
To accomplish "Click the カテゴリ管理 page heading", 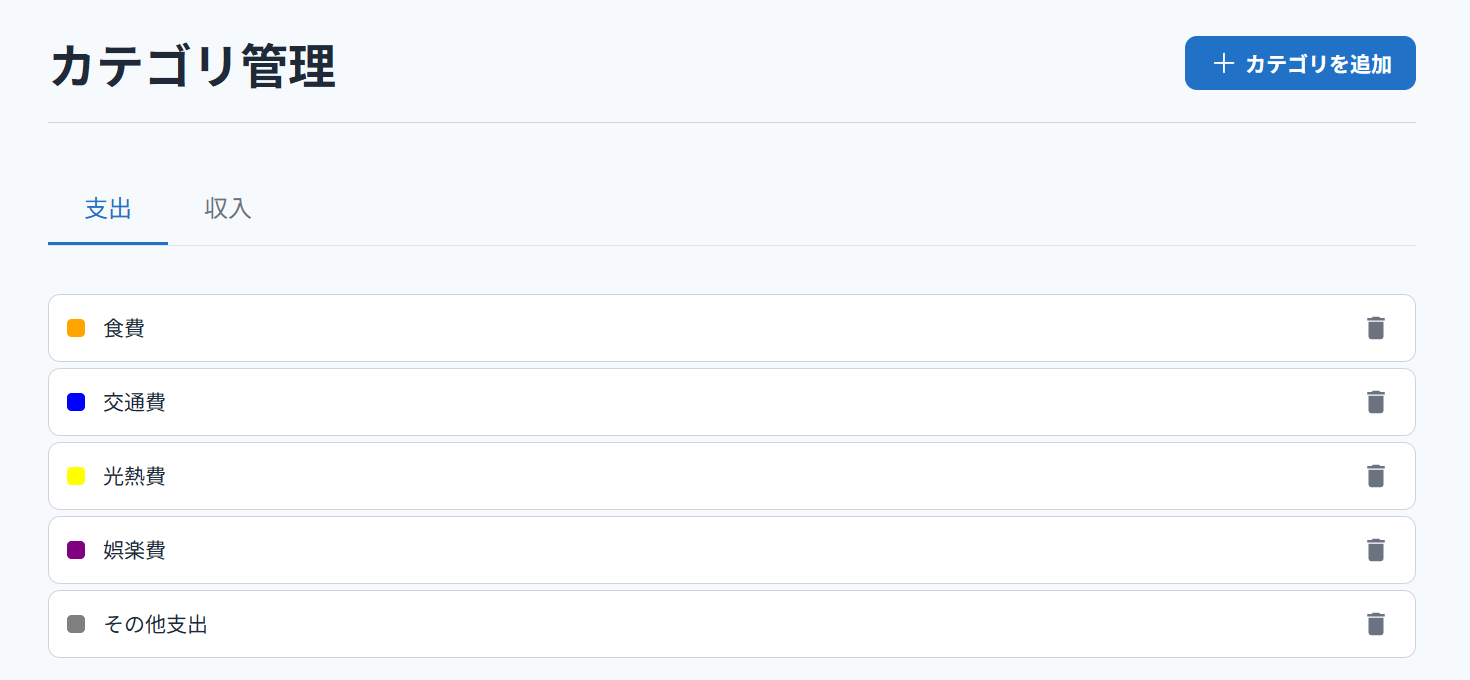I will coord(192,67).
